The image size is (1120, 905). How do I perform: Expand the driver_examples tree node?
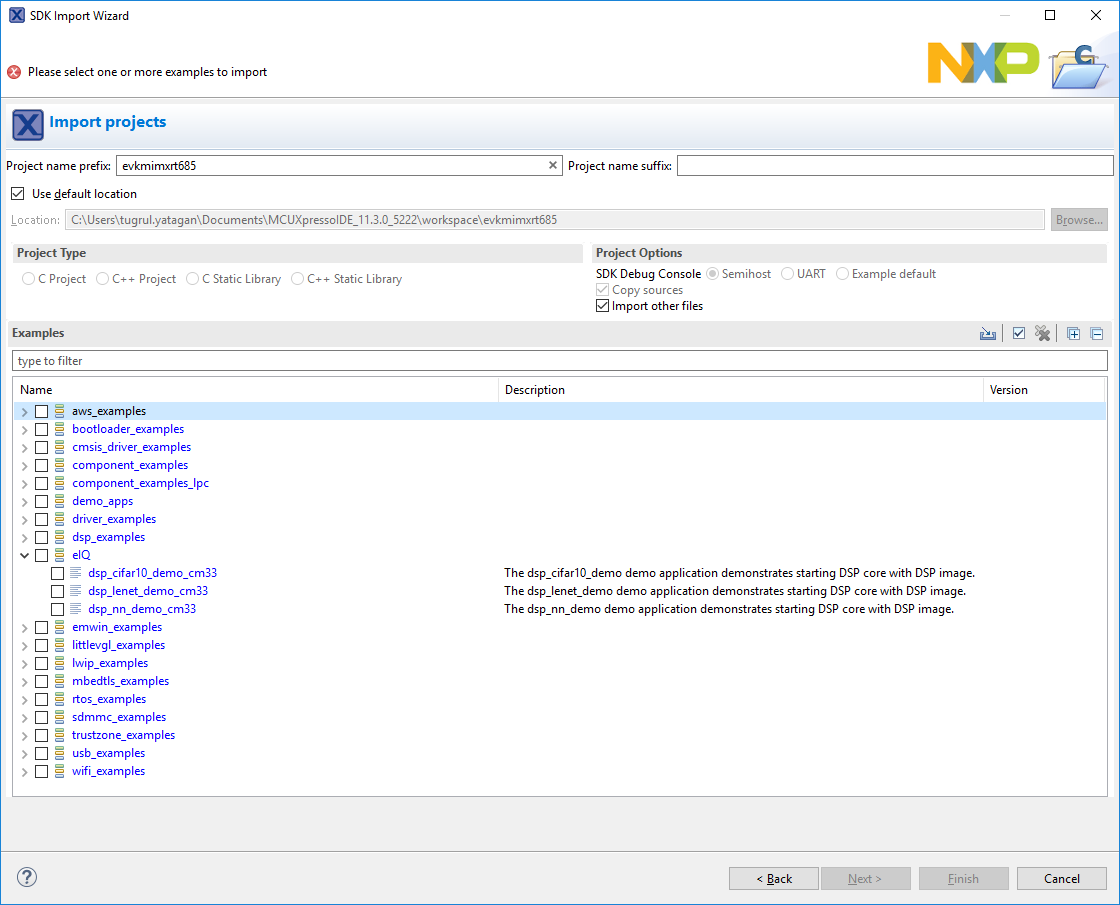(23, 519)
